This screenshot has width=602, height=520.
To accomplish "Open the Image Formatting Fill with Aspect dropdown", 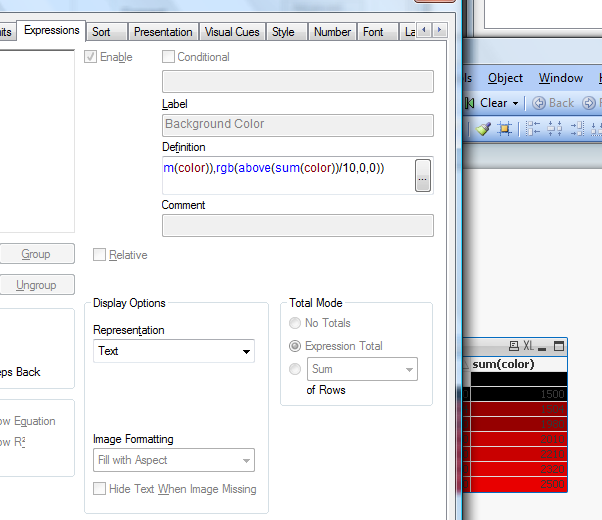I will click(x=174, y=460).
